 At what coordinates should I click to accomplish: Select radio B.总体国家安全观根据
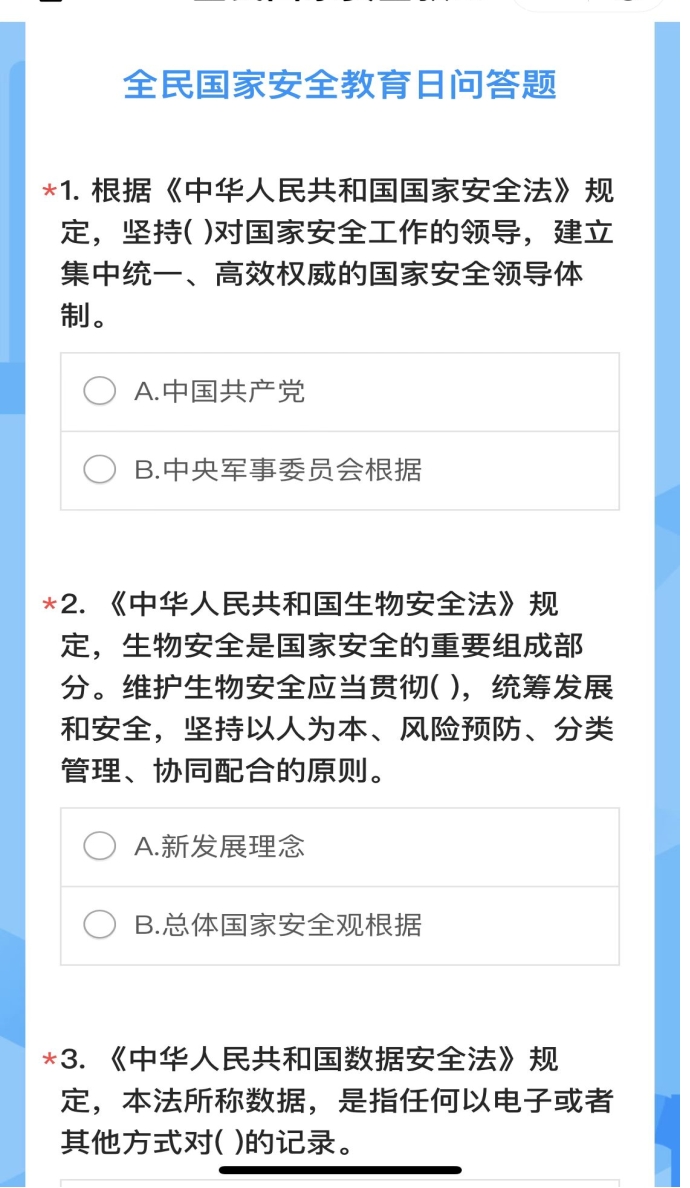click(99, 925)
